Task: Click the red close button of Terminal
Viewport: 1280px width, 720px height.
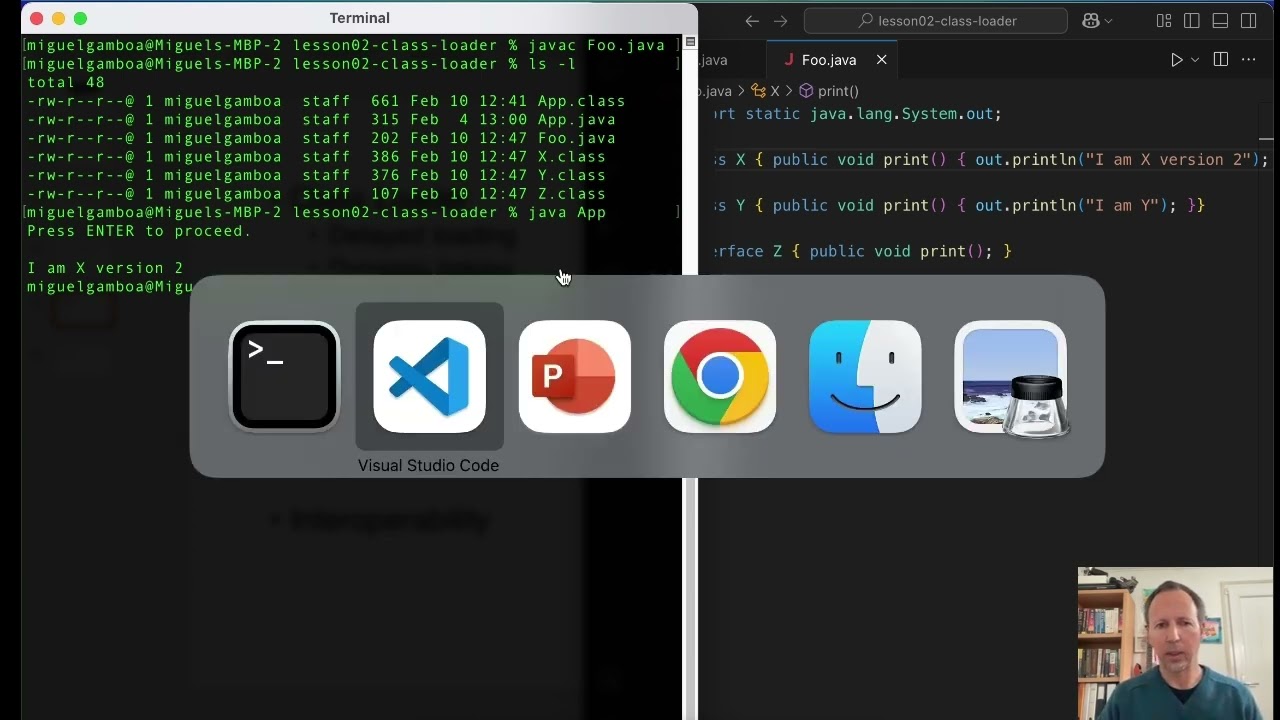Action: [37, 18]
